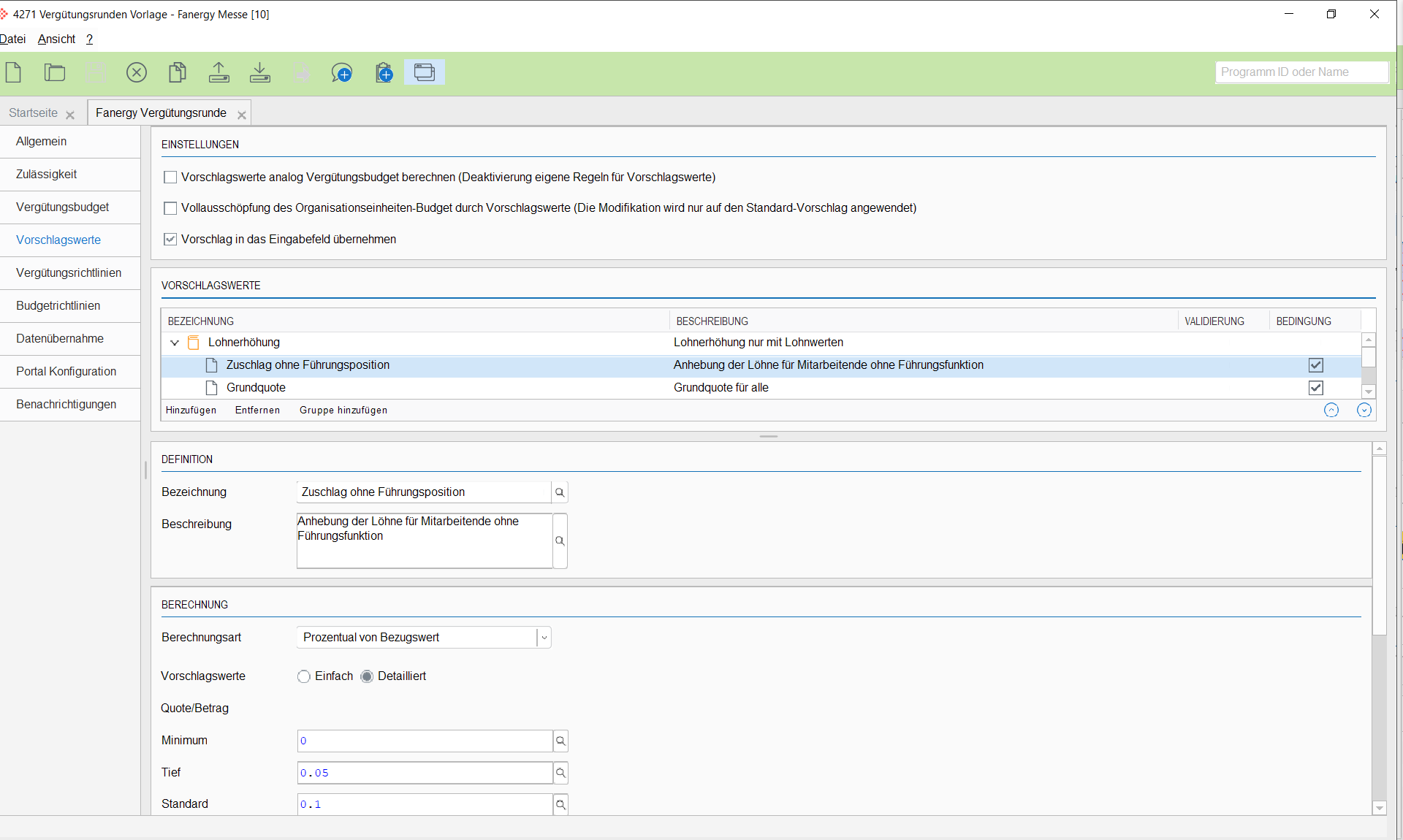
Task: Click the move down arrow under Vorschlagswerte table
Action: pyautogui.click(x=1364, y=411)
